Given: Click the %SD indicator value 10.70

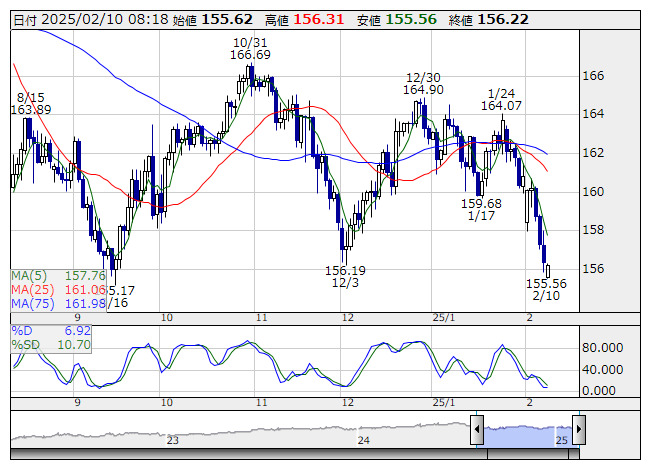Looking at the screenshot, I should click(x=74, y=345).
